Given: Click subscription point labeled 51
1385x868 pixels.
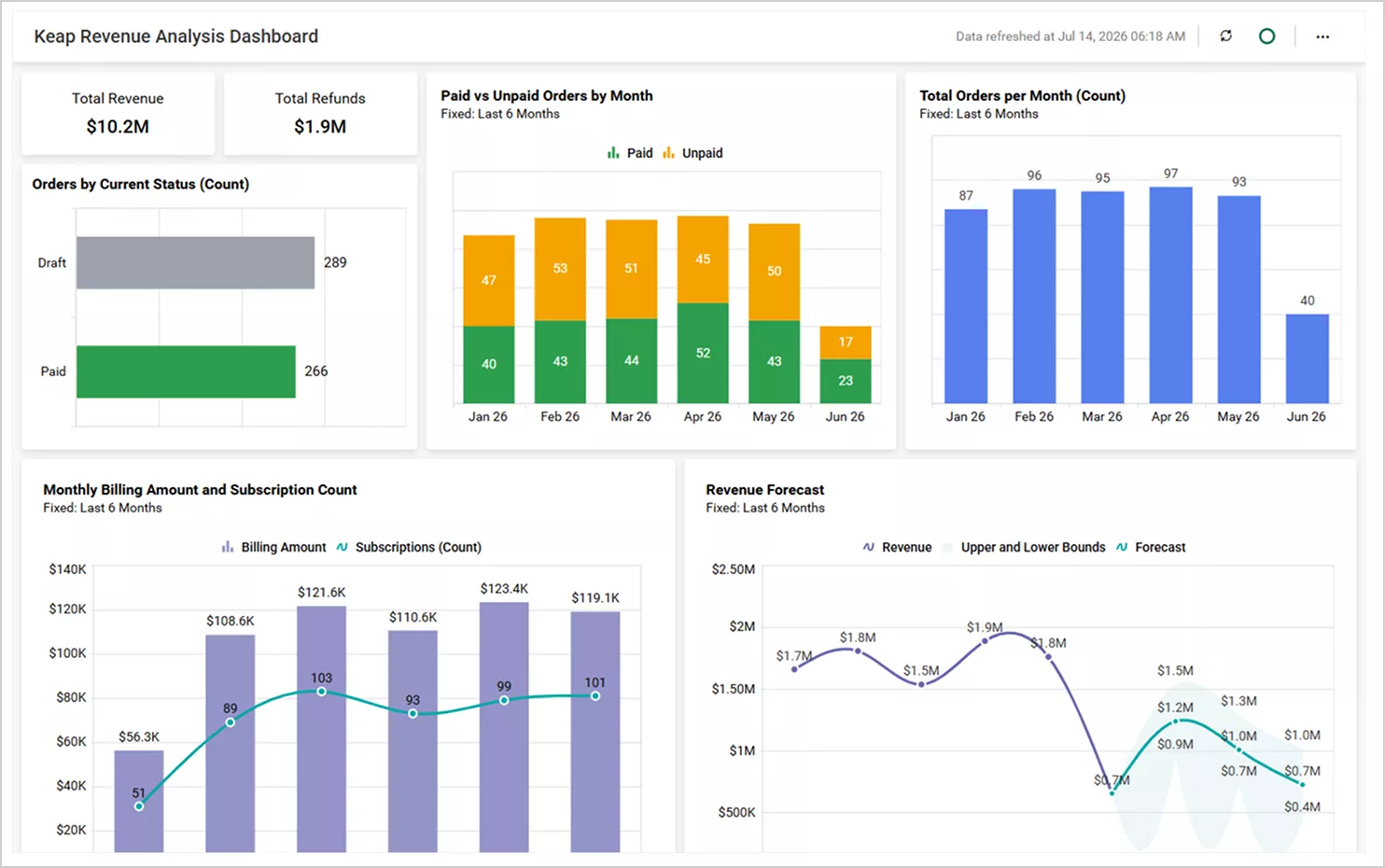Looking at the screenshot, I should tap(139, 805).
